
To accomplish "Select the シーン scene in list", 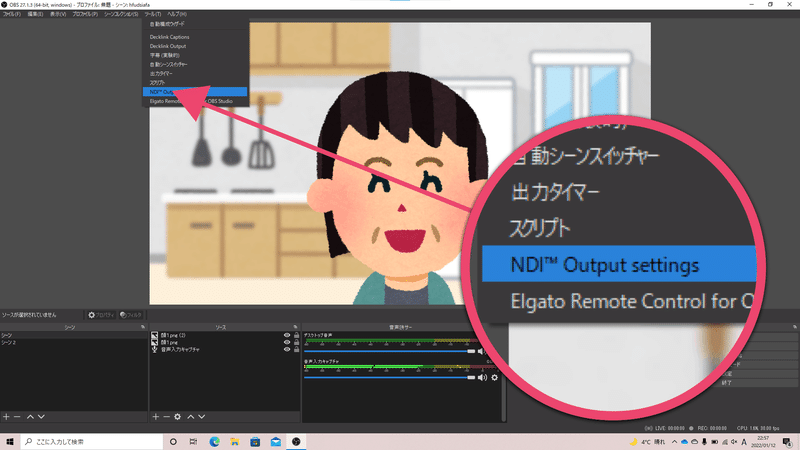I will tap(73, 335).
